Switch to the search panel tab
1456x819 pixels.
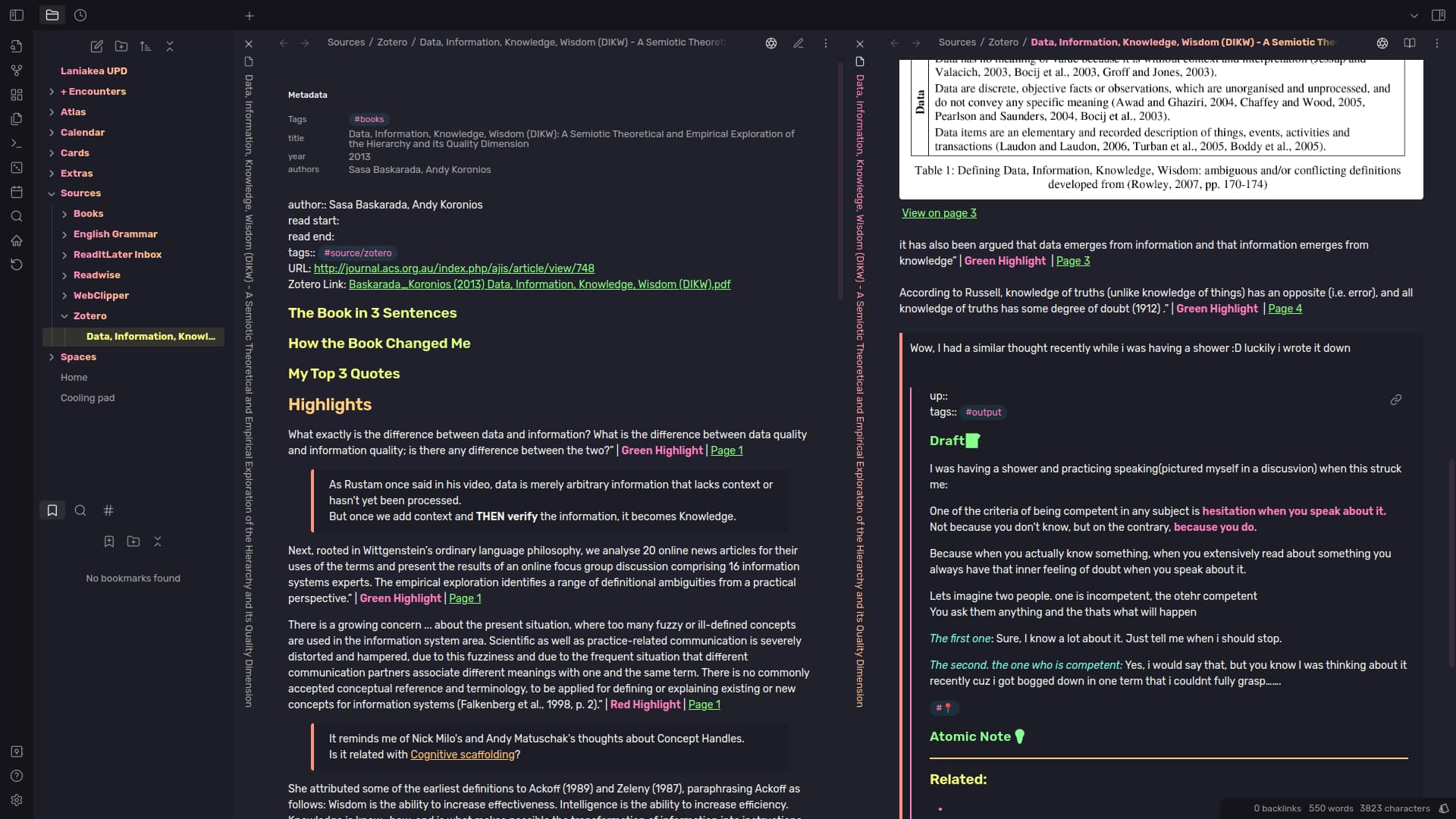point(80,510)
